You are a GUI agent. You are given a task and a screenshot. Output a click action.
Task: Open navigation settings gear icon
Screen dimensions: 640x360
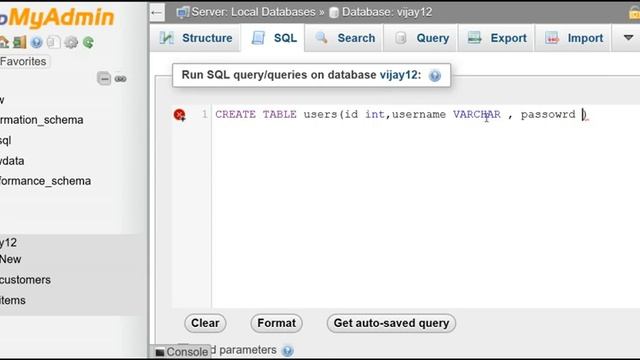tap(71, 42)
